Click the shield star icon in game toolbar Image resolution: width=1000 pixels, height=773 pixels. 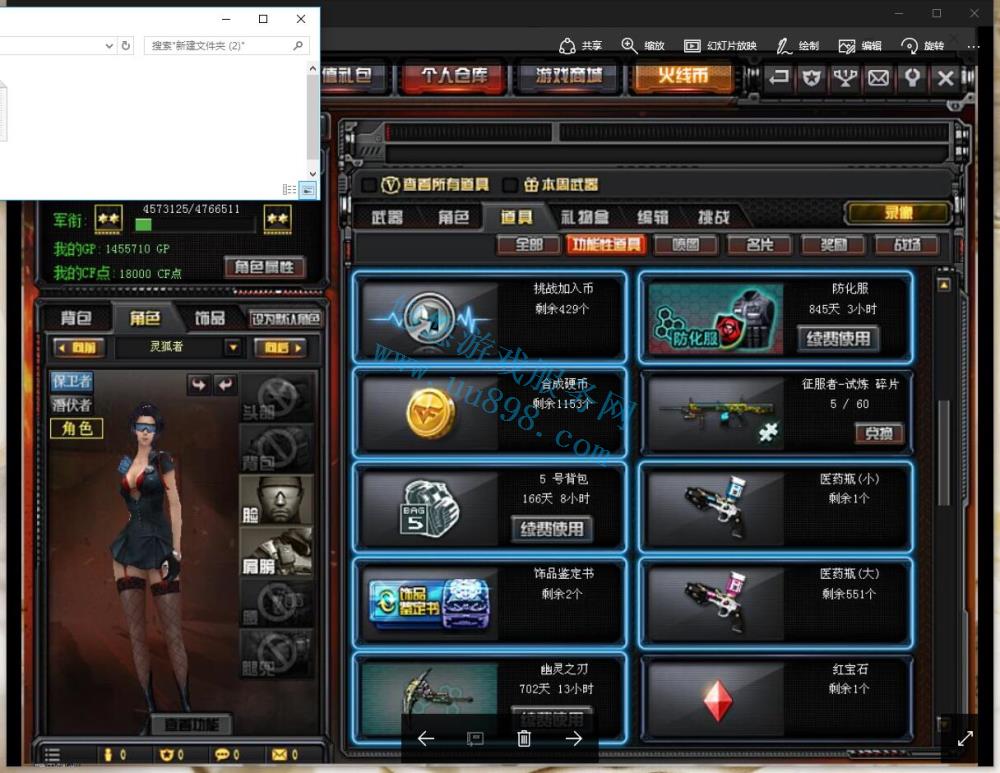click(811, 78)
